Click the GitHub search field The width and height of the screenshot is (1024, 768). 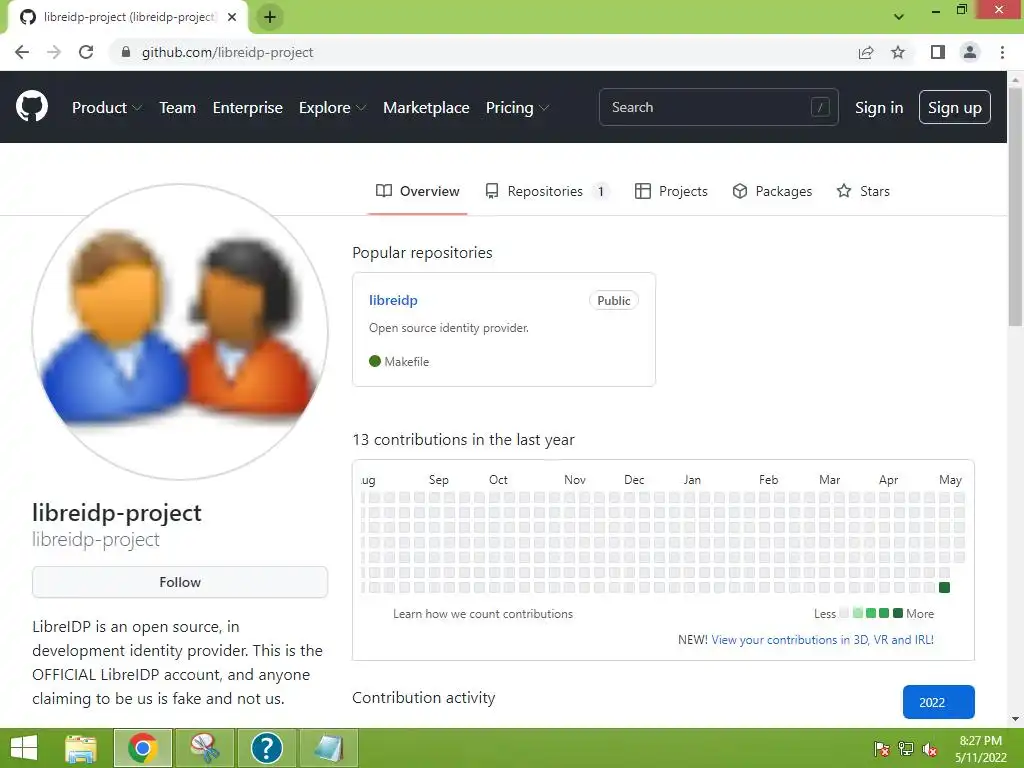(x=718, y=107)
